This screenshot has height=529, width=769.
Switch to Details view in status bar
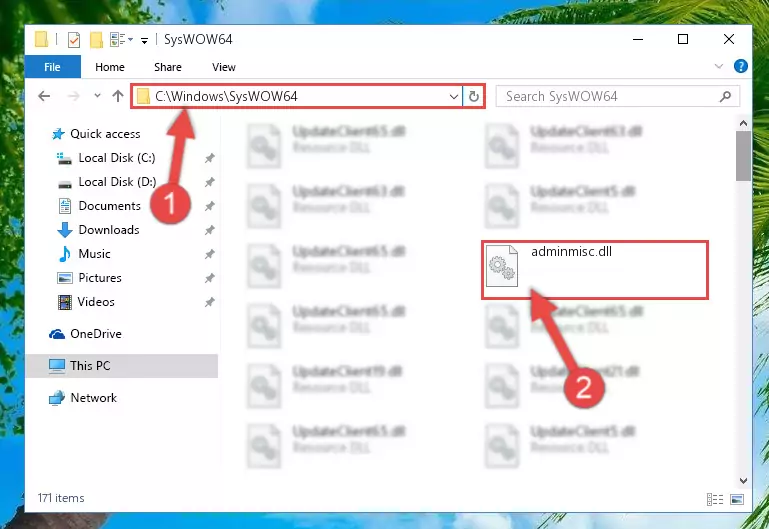click(x=715, y=500)
